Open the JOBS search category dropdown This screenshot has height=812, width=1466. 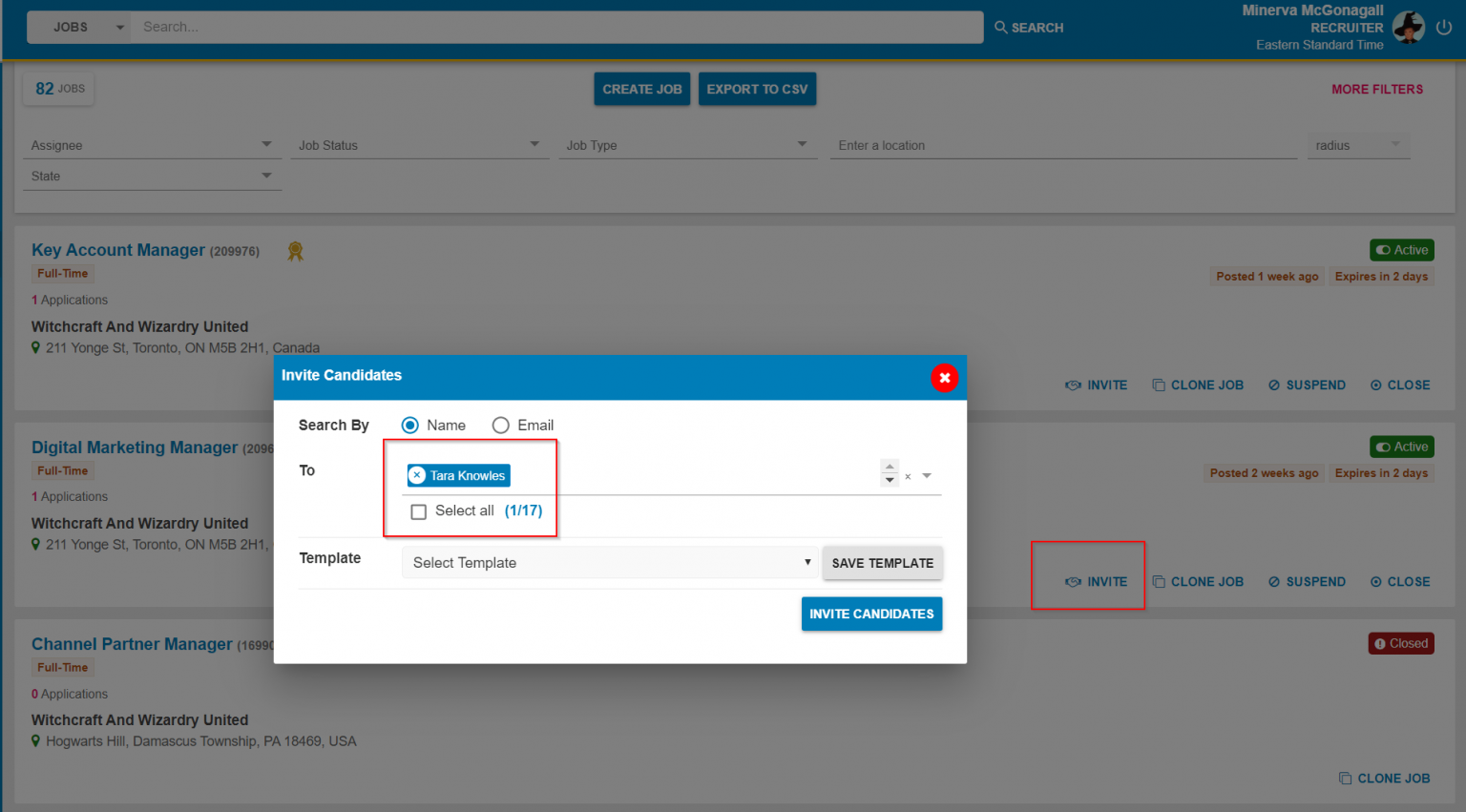click(79, 28)
